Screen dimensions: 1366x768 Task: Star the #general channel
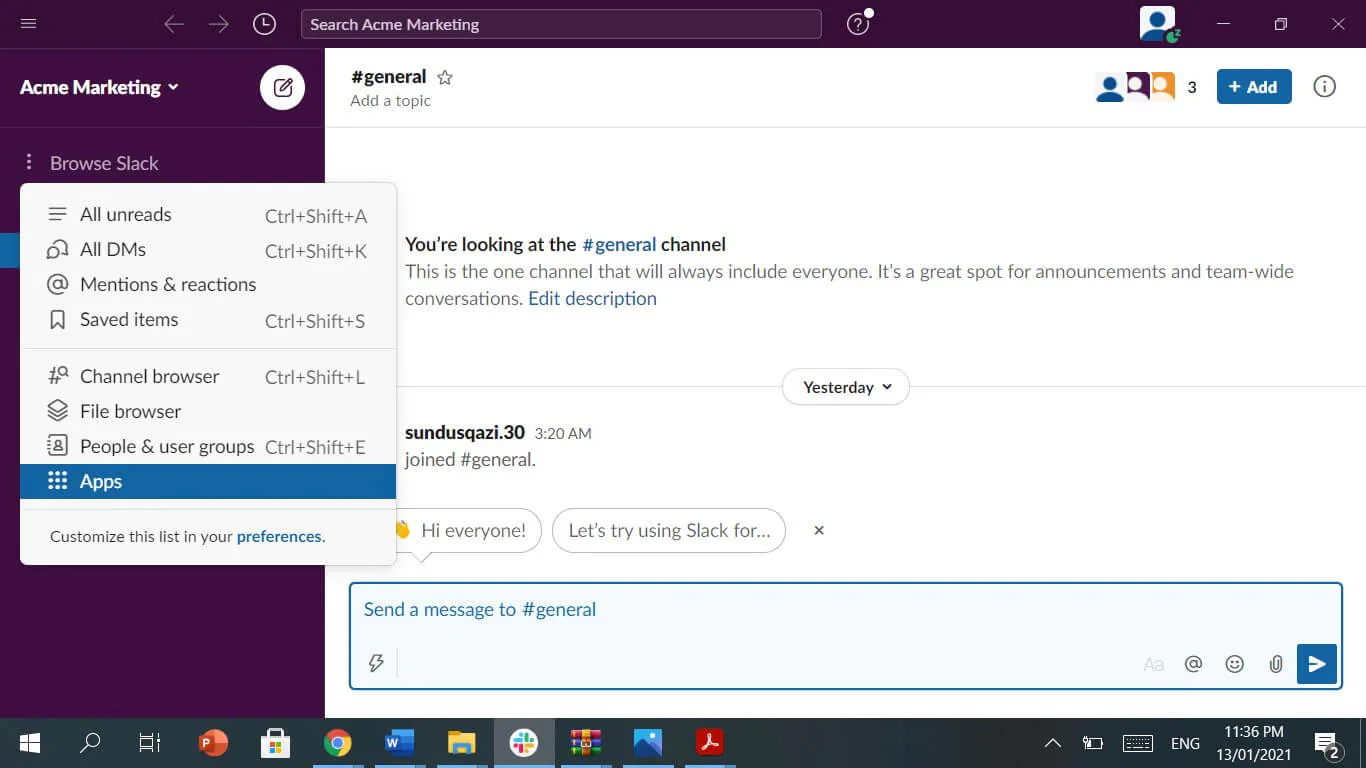click(445, 77)
